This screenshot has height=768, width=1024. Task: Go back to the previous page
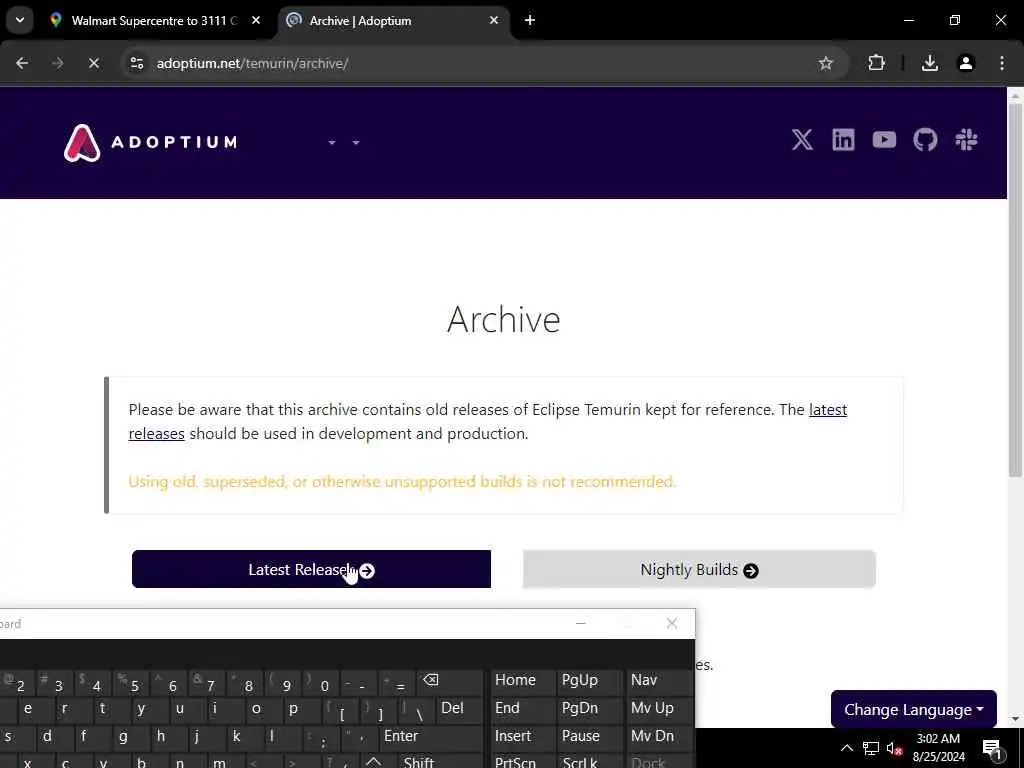coord(22,63)
